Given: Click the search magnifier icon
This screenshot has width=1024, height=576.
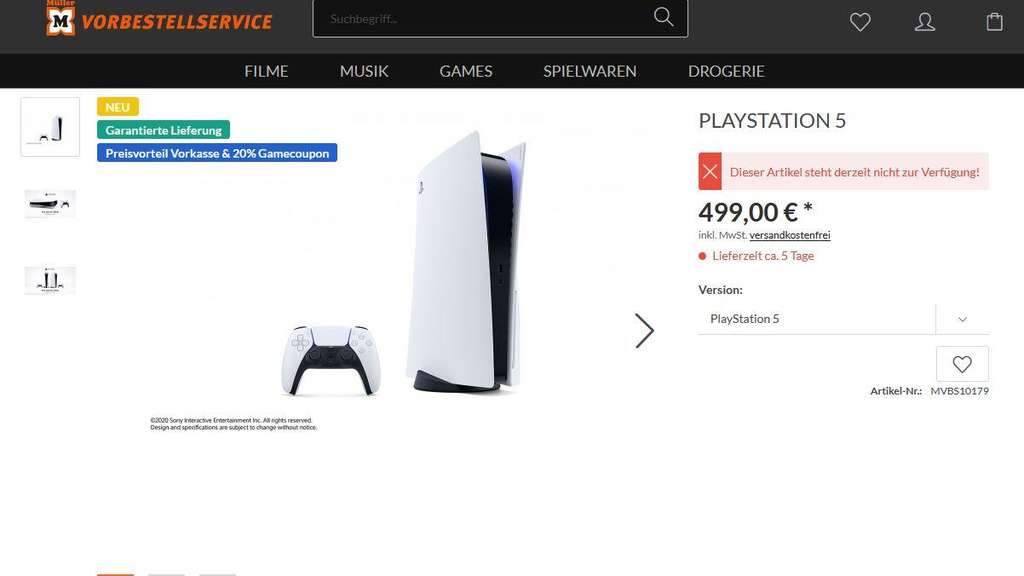Looking at the screenshot, I should coord(664,17).
